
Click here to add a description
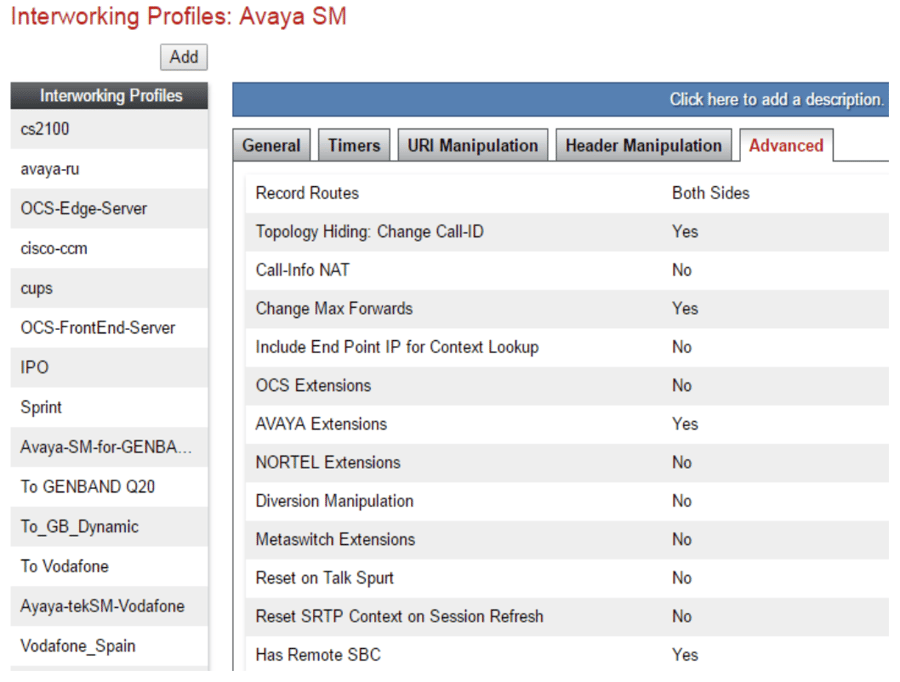coord(776,99)
